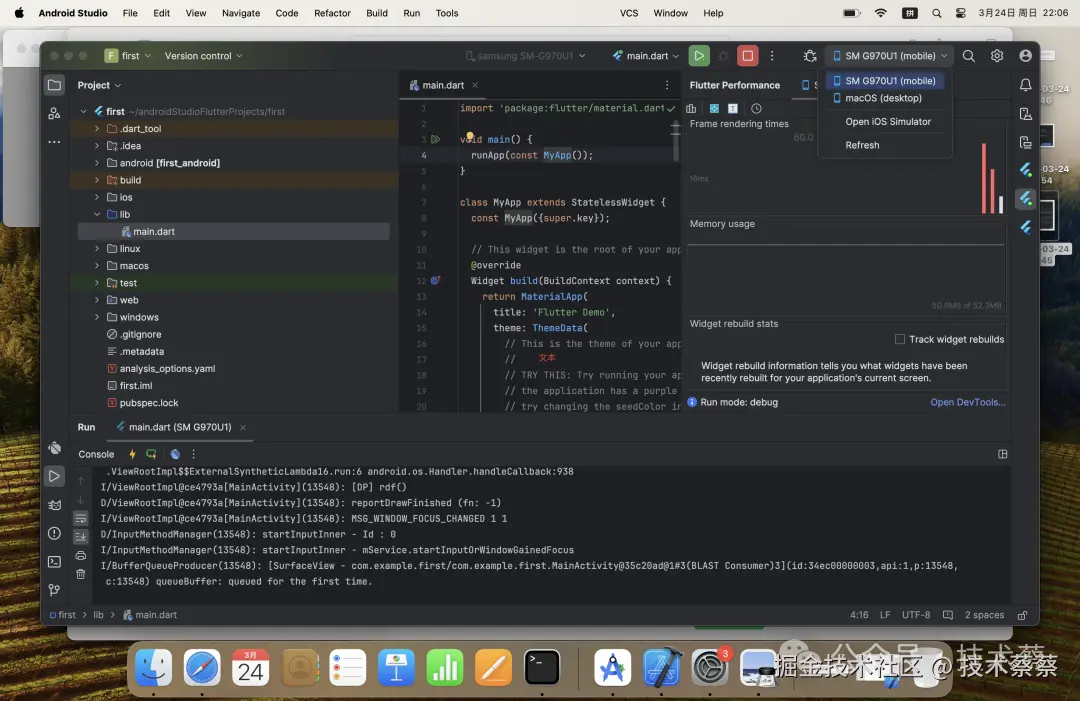Stop the running app with red Stop button
Viewport: 1080px width, 701px height.
747,56
